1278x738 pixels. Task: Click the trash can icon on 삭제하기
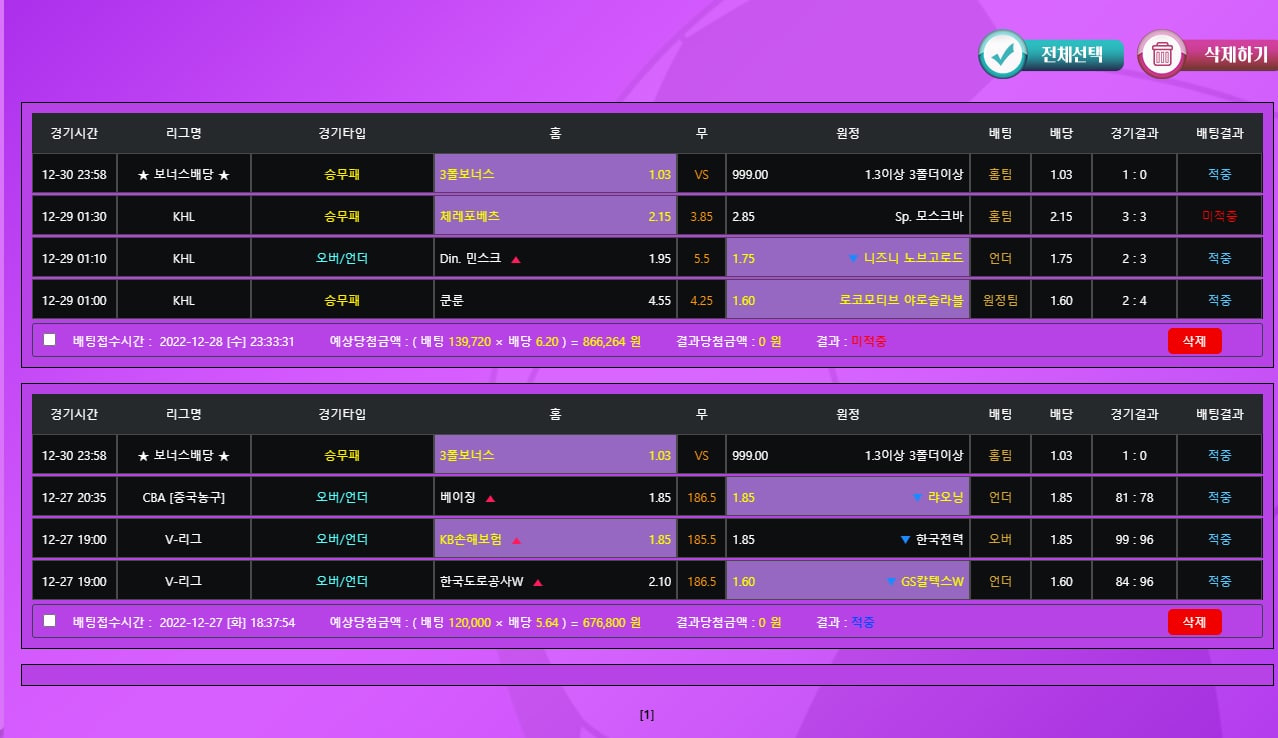(1162, 54)
